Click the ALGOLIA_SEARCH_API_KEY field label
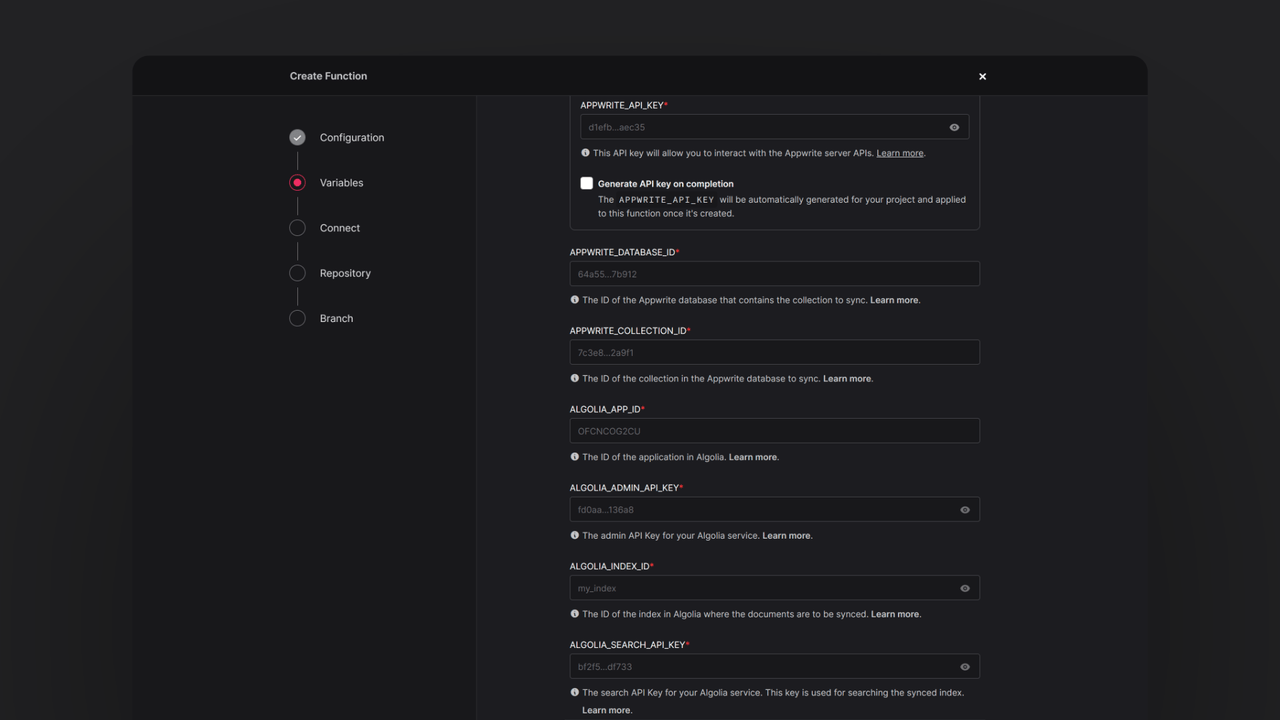The image size is (1280, 720). pos(628,645)
